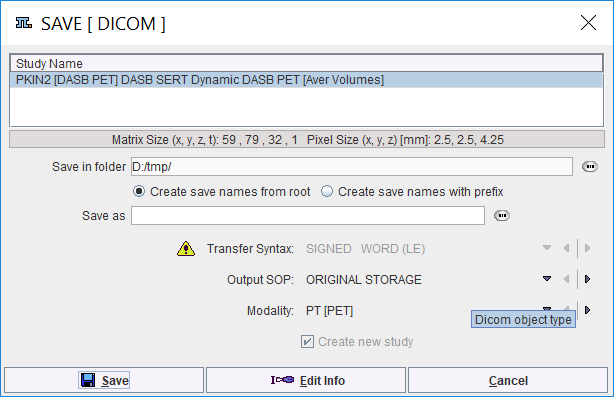Viewport: 614px width, 397px height.
Task: Click SIGNED WORD (LE) value
Action: [x=365, y=249]
